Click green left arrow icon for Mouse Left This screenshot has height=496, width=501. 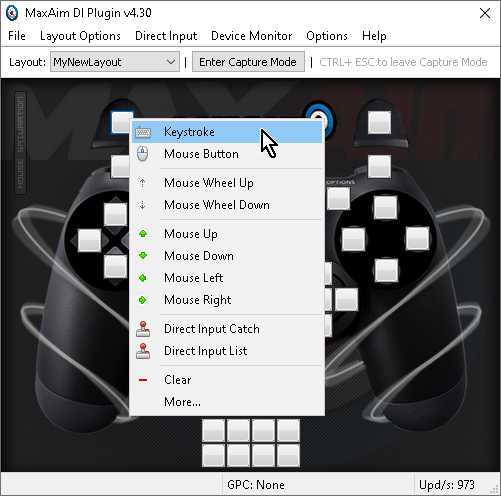pos(143,278)
